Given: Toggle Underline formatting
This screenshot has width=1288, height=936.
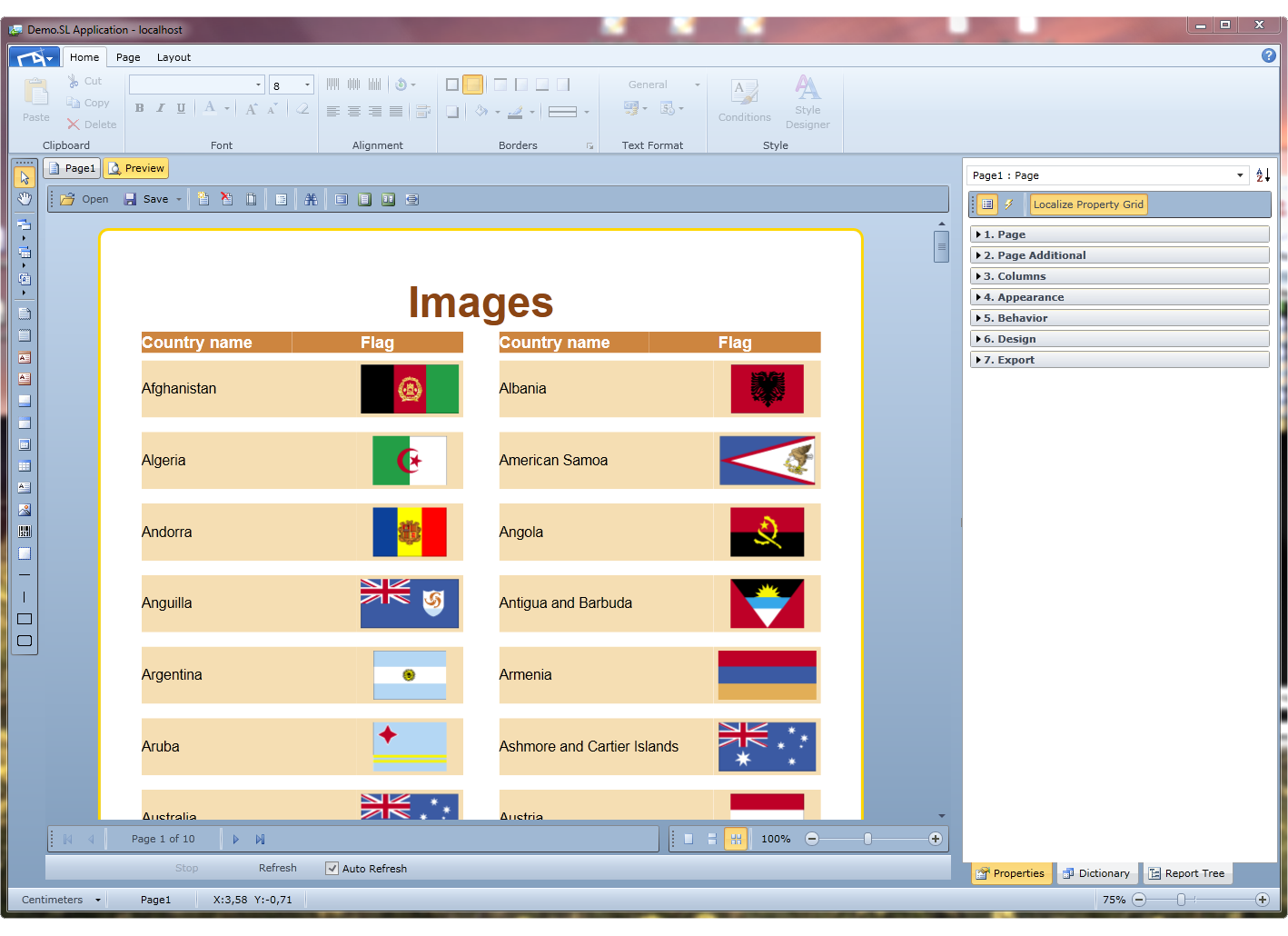Looking at the screenshot, I should [181, 108].
